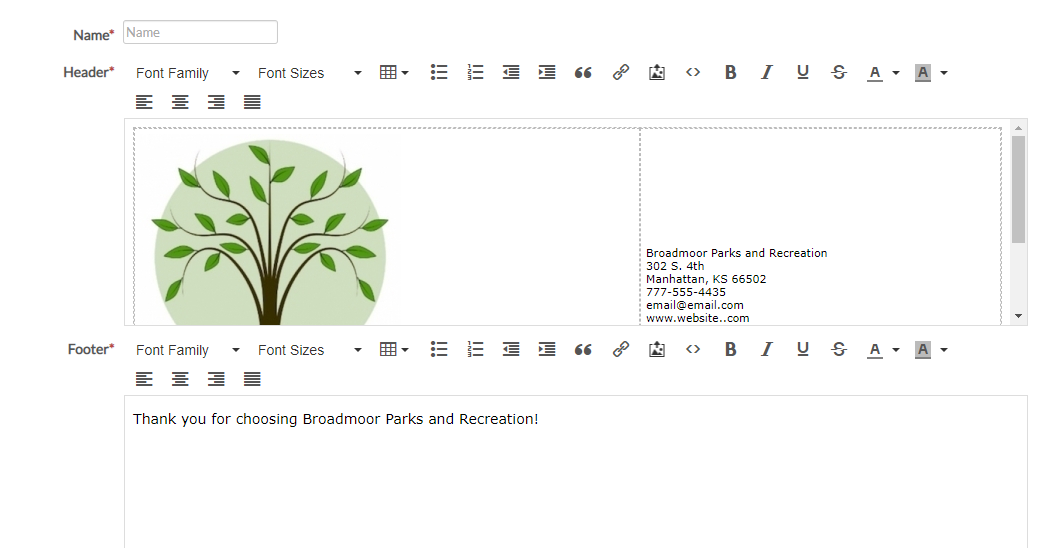Increase indent in Header toolbar
This screenshot has width=1052, height=548.
[x=547, y=72]
